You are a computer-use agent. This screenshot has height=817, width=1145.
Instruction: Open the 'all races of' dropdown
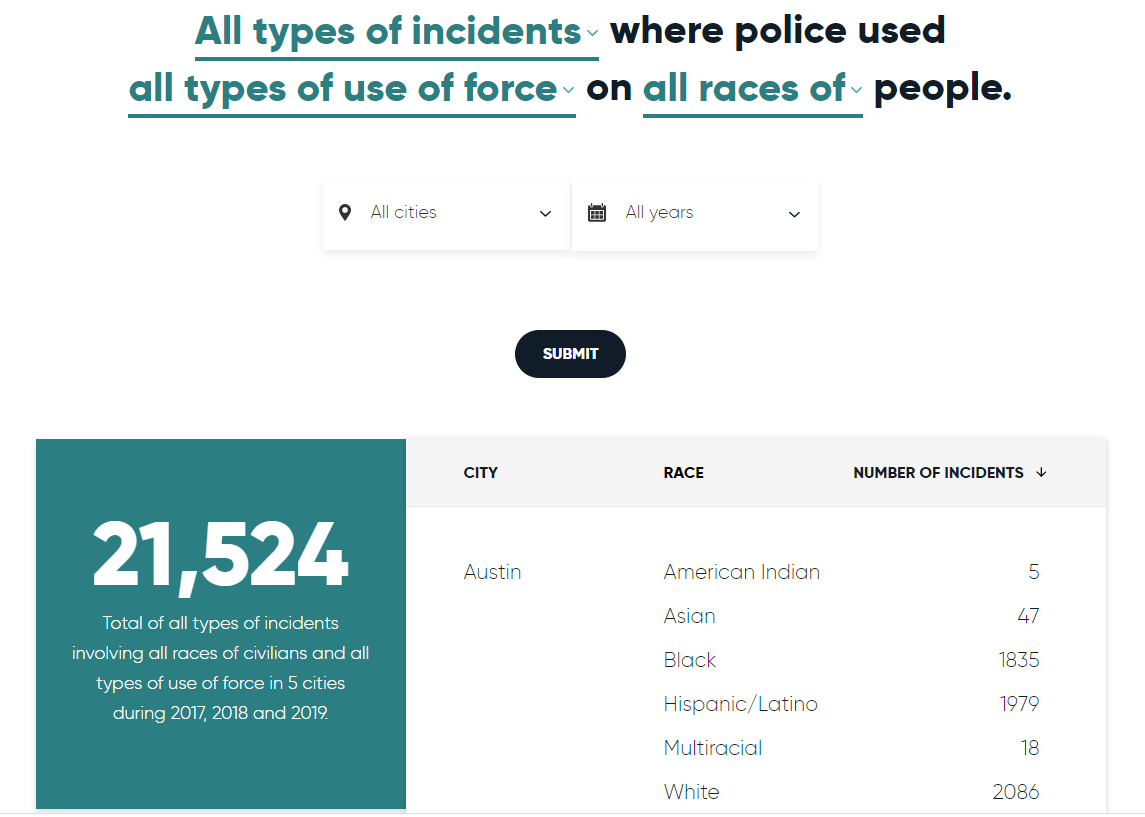pyautogui.click(x=753, y=91)
